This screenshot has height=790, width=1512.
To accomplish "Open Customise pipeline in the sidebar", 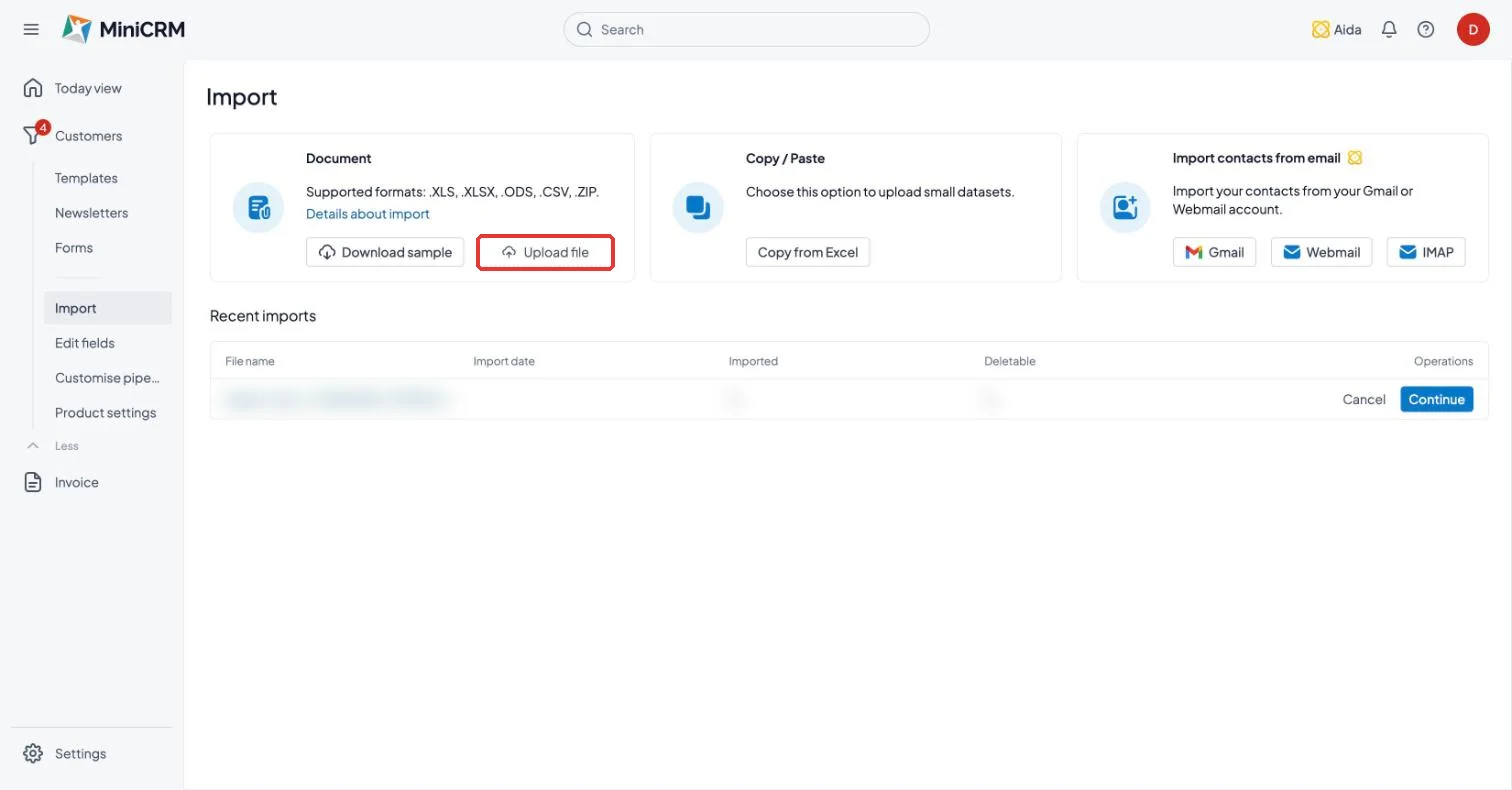I will (x=107, y=378).
